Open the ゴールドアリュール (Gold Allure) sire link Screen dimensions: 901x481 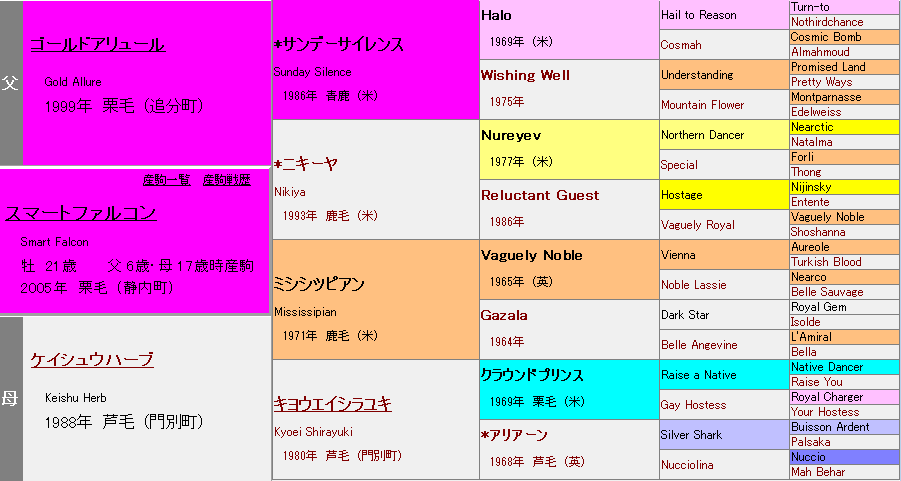tap(96, 44)
